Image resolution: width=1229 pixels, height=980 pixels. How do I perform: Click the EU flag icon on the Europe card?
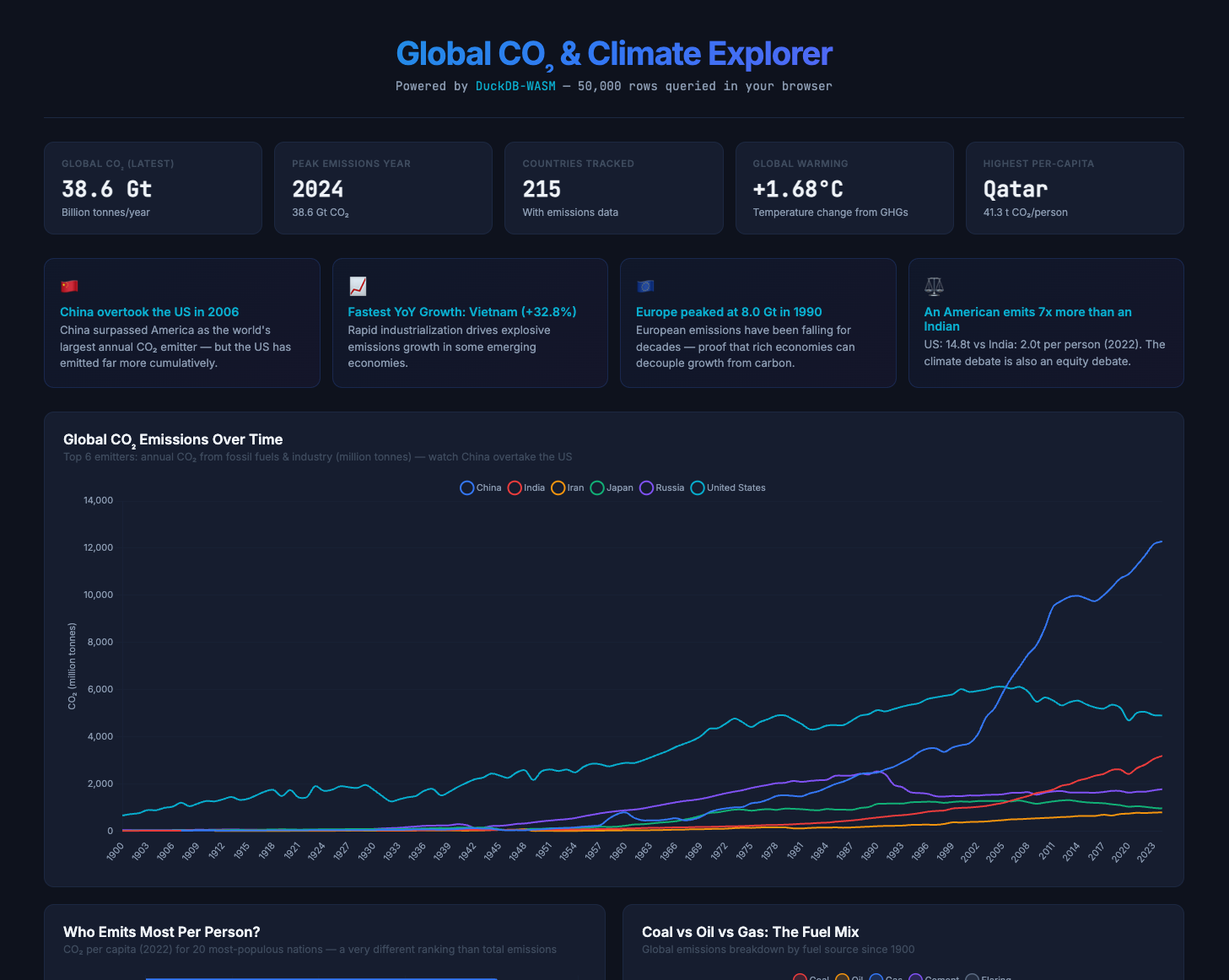pos(644,286)
